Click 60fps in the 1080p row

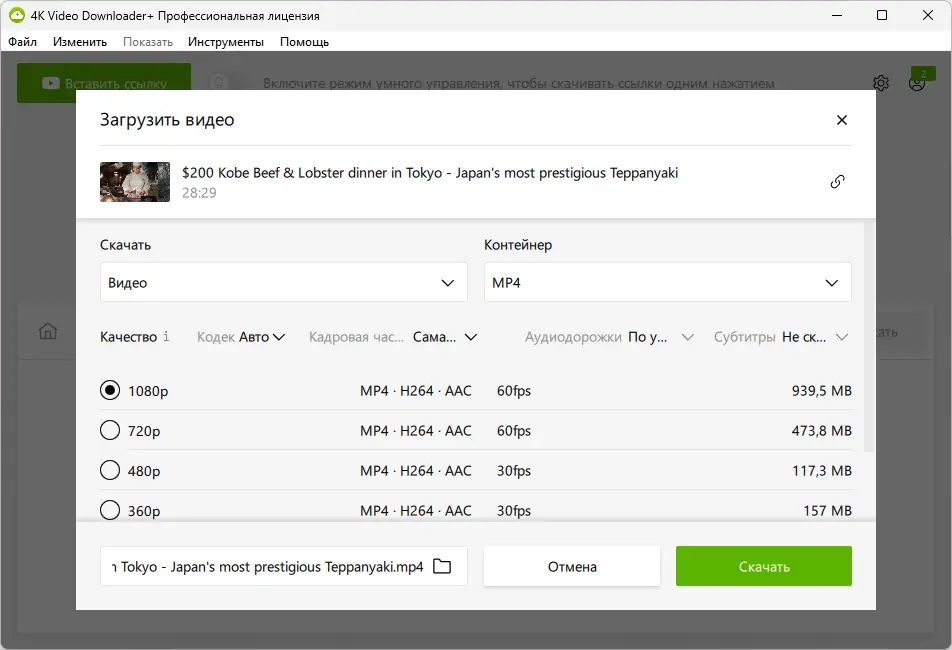[514, 391]
